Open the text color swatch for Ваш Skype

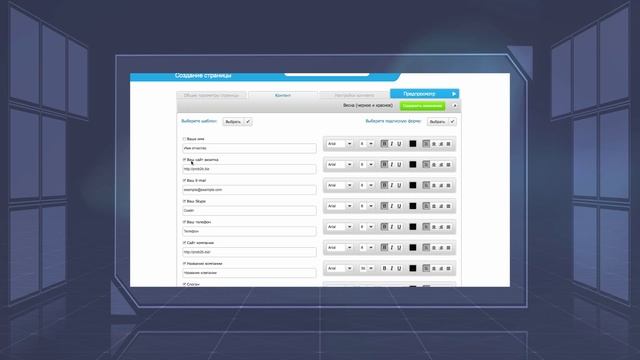[x=413, y=206]
